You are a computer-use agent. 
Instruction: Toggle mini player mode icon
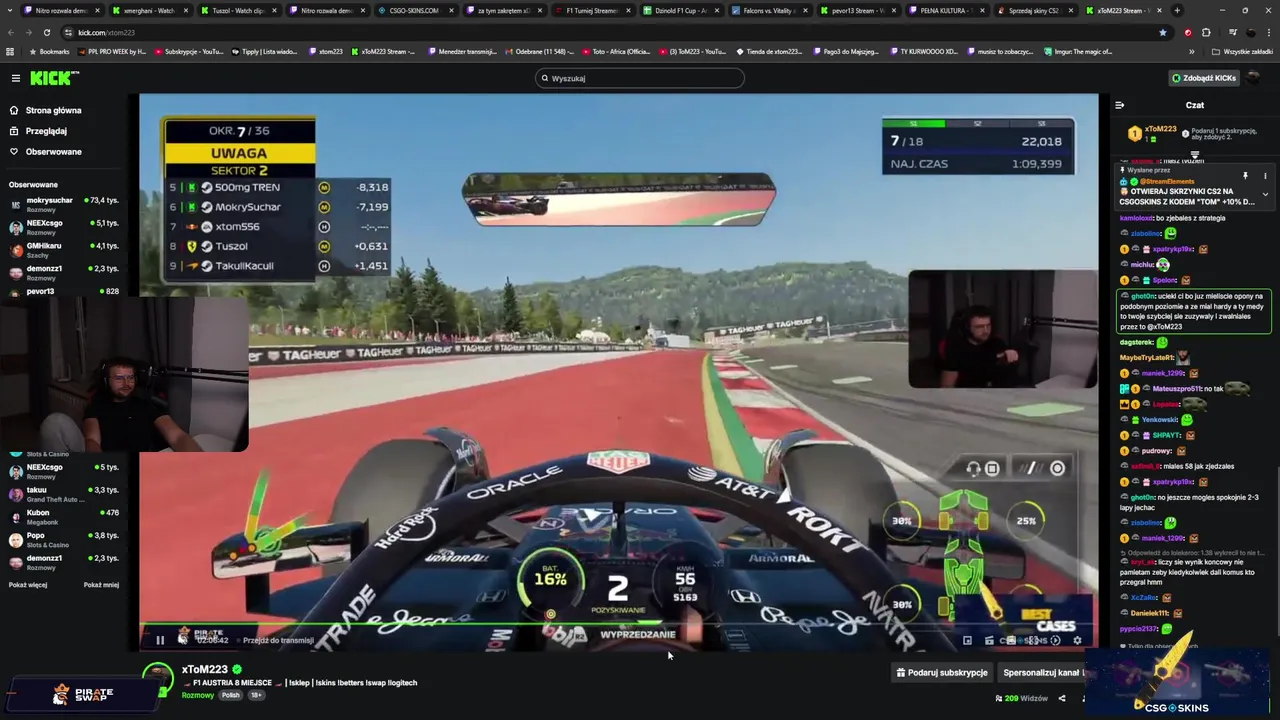(967, 640)
